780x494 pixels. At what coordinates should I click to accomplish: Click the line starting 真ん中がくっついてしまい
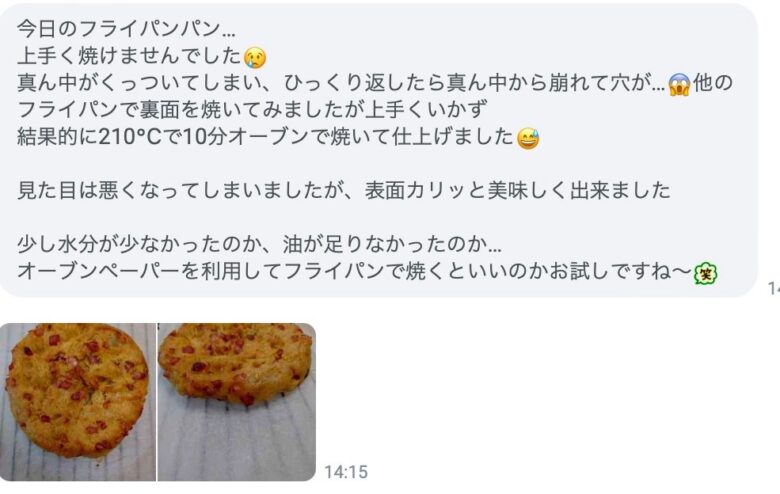(x=375, y=83)
